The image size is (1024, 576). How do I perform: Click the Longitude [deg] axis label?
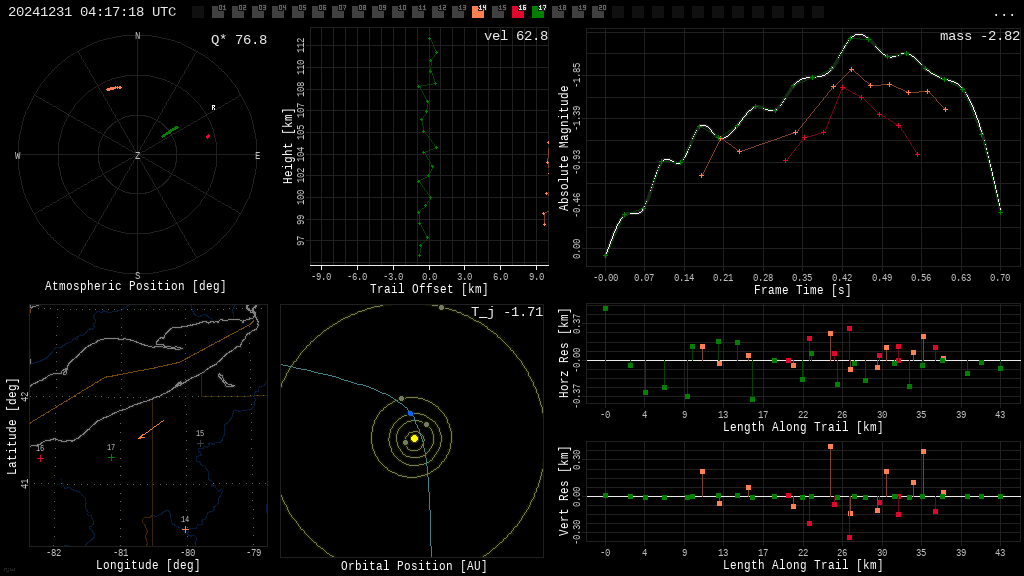pos(148,565)
